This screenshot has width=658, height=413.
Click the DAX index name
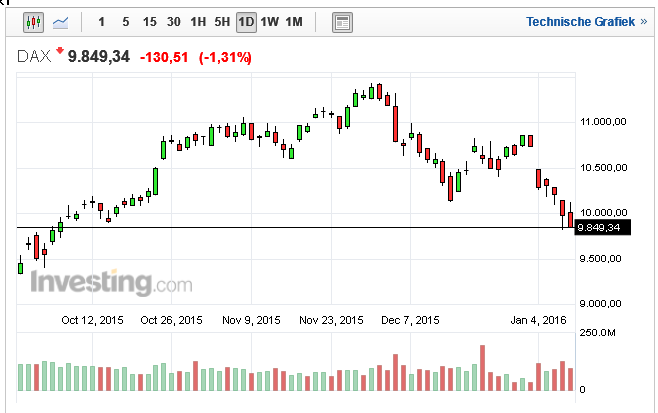pyautogui.click(x=34, y=56)
